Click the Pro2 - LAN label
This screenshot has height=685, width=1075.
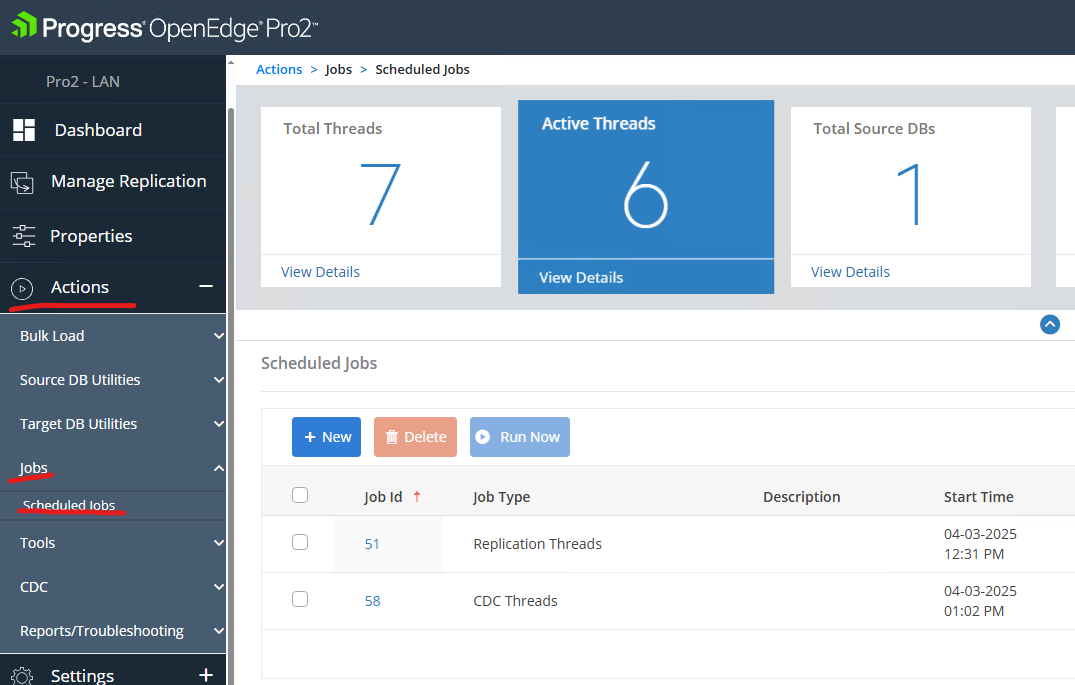(83, 82)
